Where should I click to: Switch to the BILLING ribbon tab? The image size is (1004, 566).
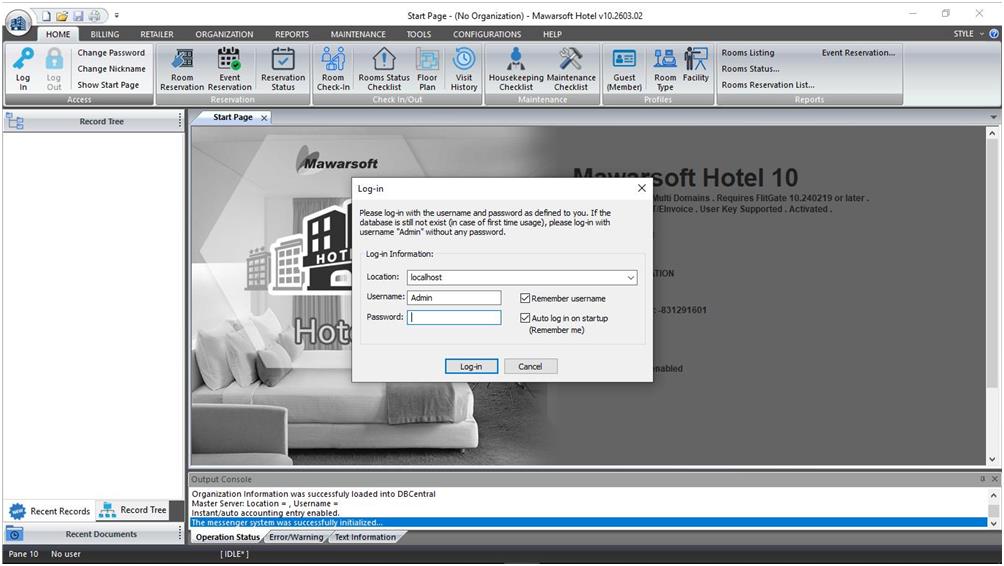104,34
